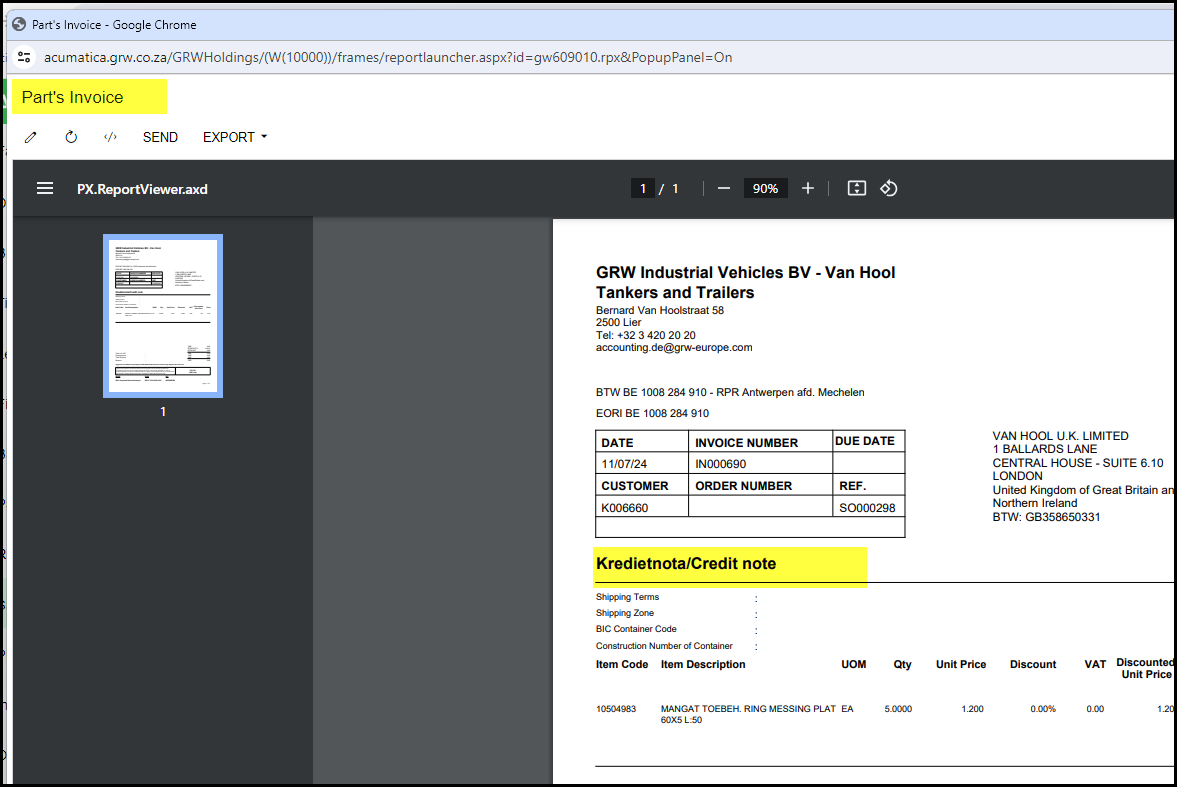This screenshot has height=787, width=1177.
Task: Click the Kredietnota/Credit note heading
Action: pyautogui.click(x=686, y=564)
